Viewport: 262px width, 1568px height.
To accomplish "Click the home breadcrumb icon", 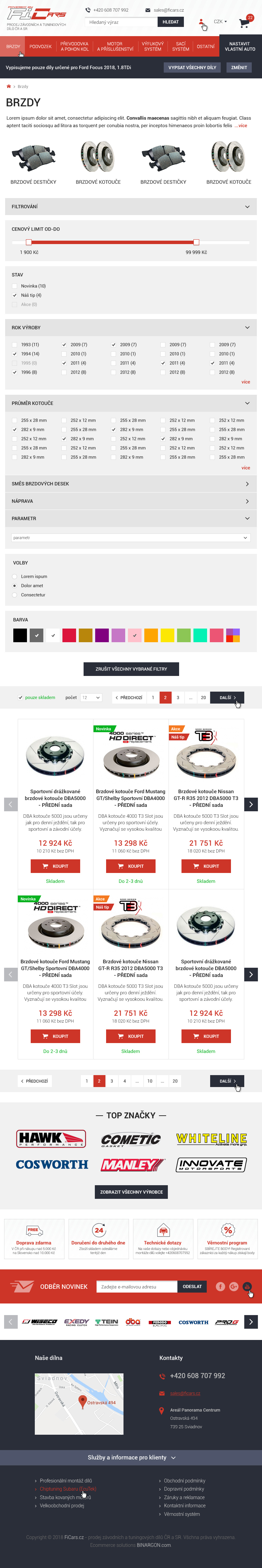I will pyautogui.click(x=9, y=87).
